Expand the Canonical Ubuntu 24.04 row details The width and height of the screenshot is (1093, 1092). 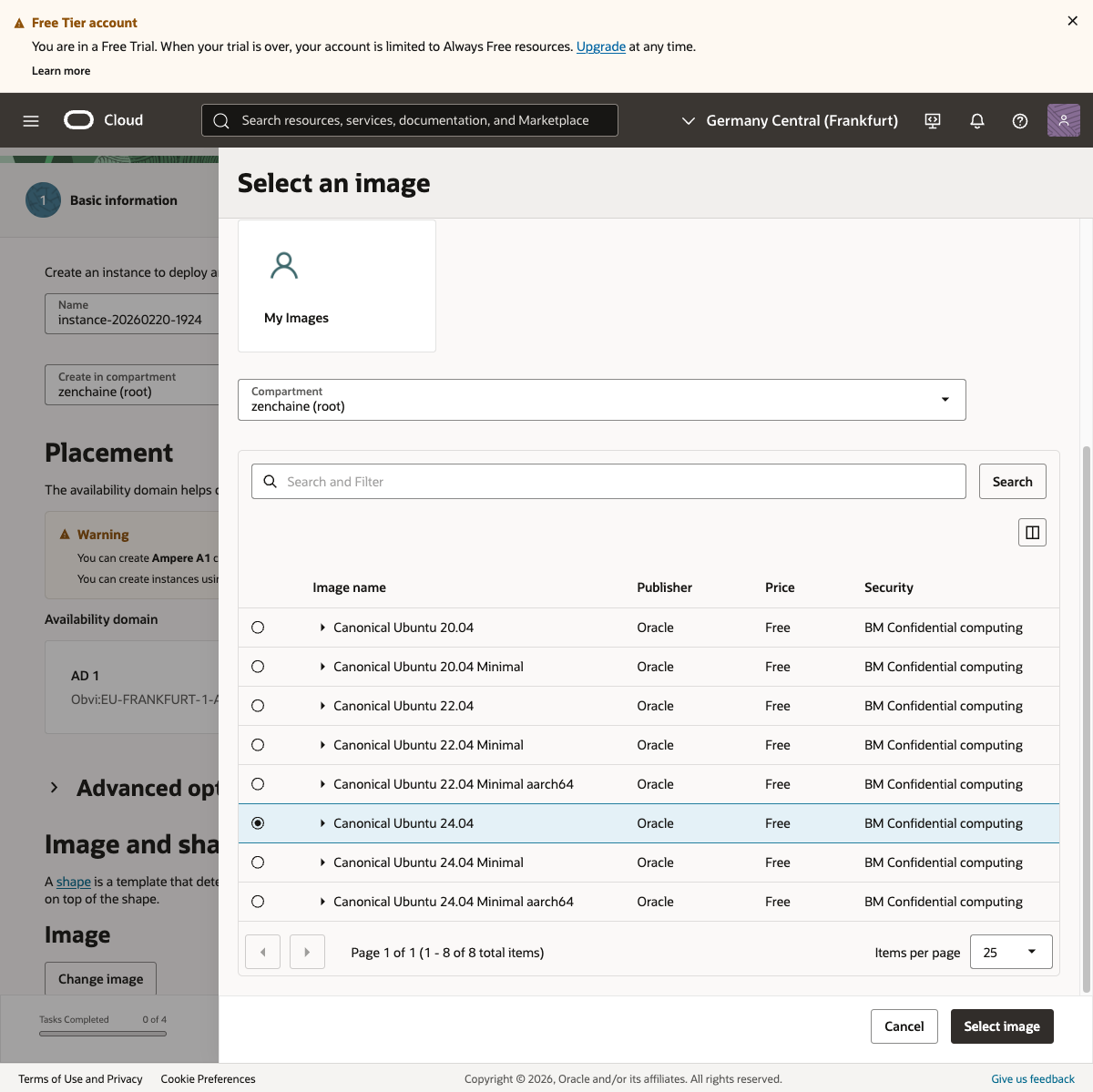coord(322,823)
